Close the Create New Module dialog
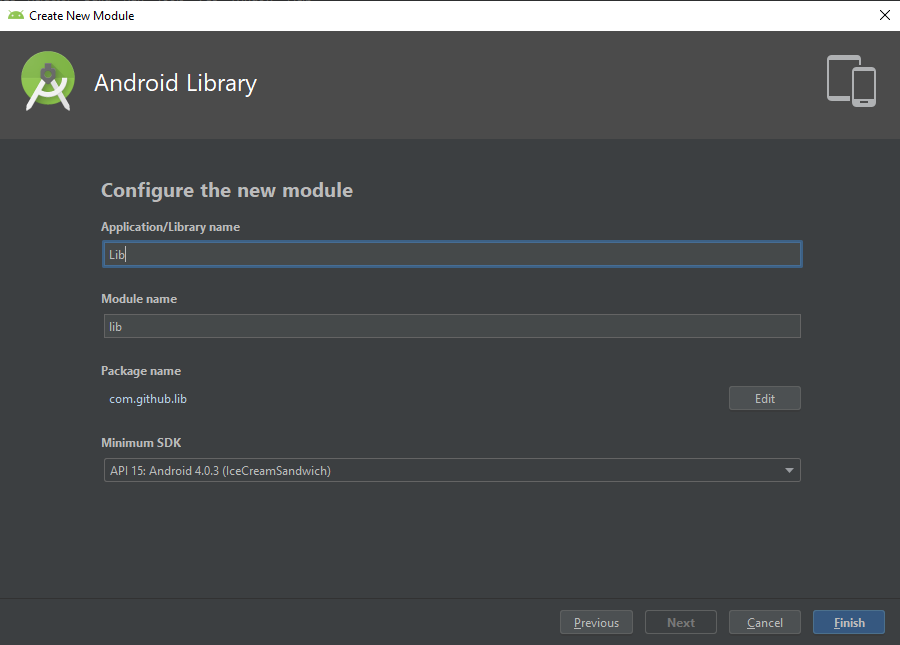900x645 pixels. [x=884, y=15]
